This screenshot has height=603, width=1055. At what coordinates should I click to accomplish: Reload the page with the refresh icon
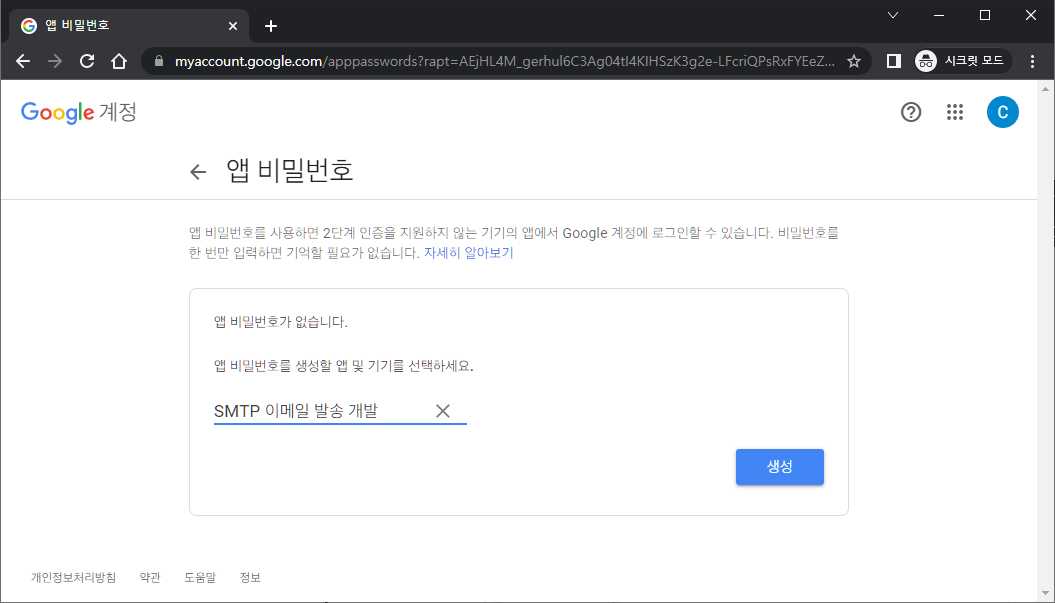(87, 61)
